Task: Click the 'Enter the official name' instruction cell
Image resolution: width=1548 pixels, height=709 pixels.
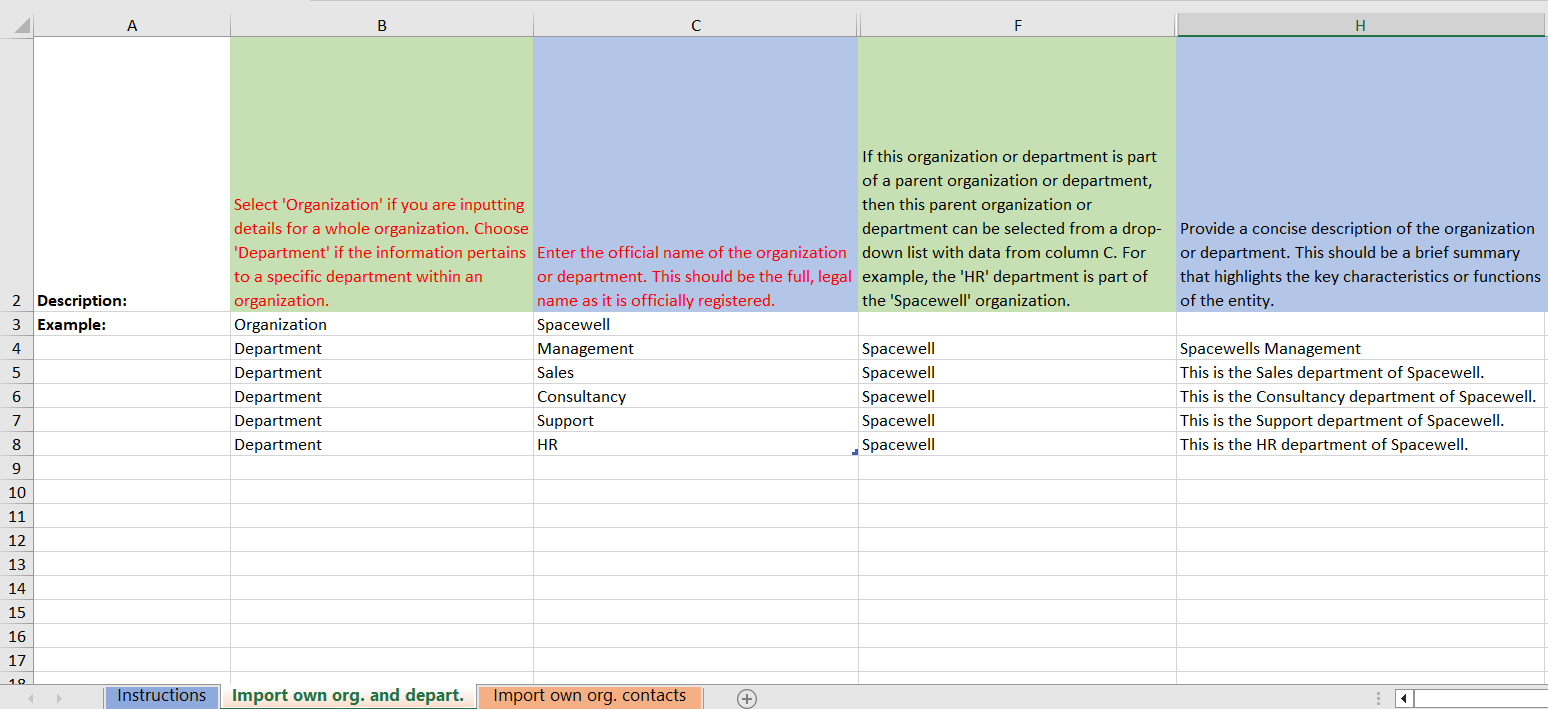Action: [696, 174]
